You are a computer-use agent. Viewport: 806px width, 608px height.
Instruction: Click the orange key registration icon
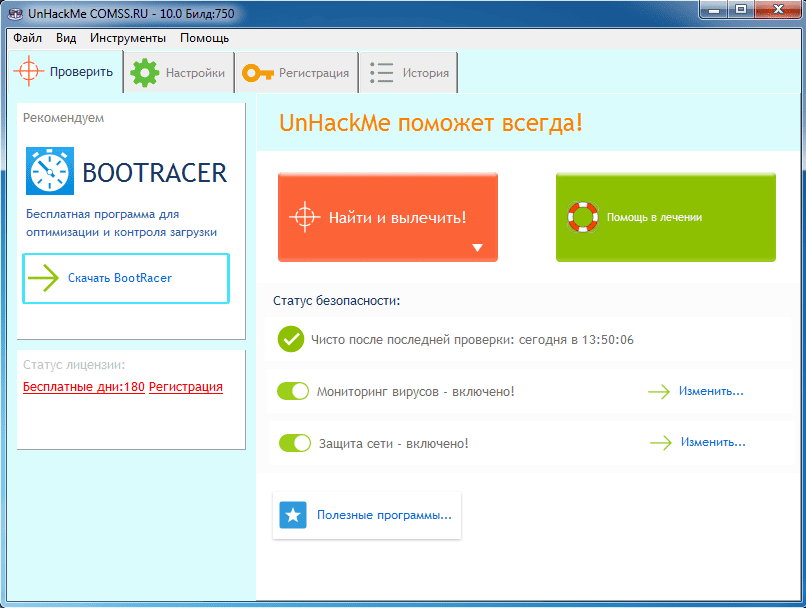pos(258,73)
